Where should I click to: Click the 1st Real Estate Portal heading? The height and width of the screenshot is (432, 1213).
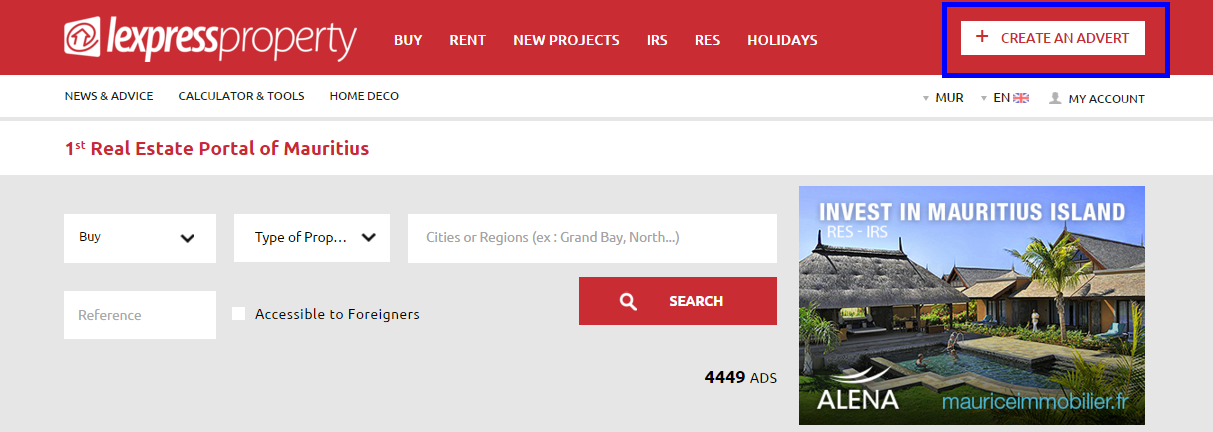point(217,148)
